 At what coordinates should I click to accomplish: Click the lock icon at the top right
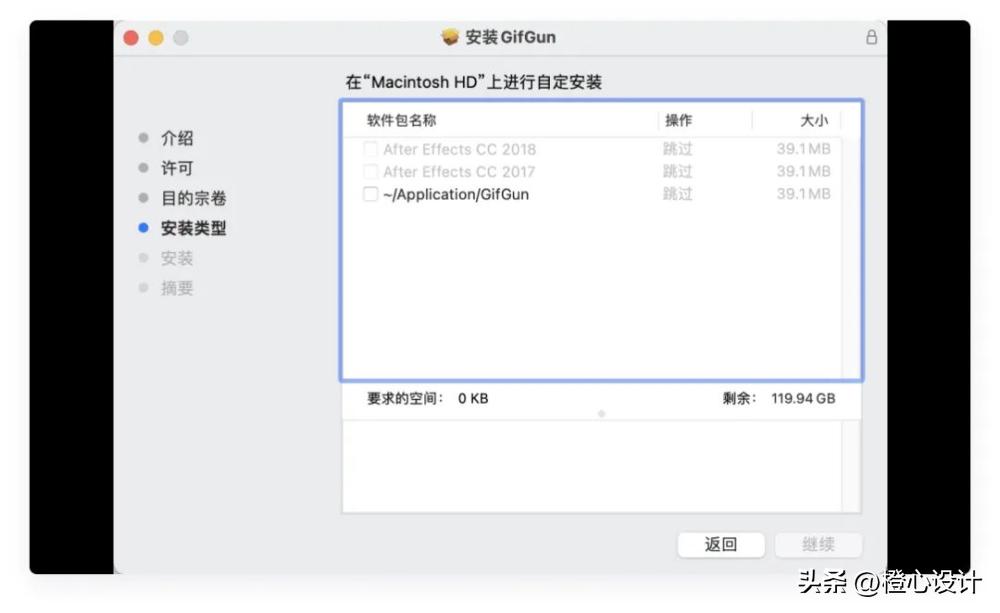pyautogui.click(x=871, y=36)
